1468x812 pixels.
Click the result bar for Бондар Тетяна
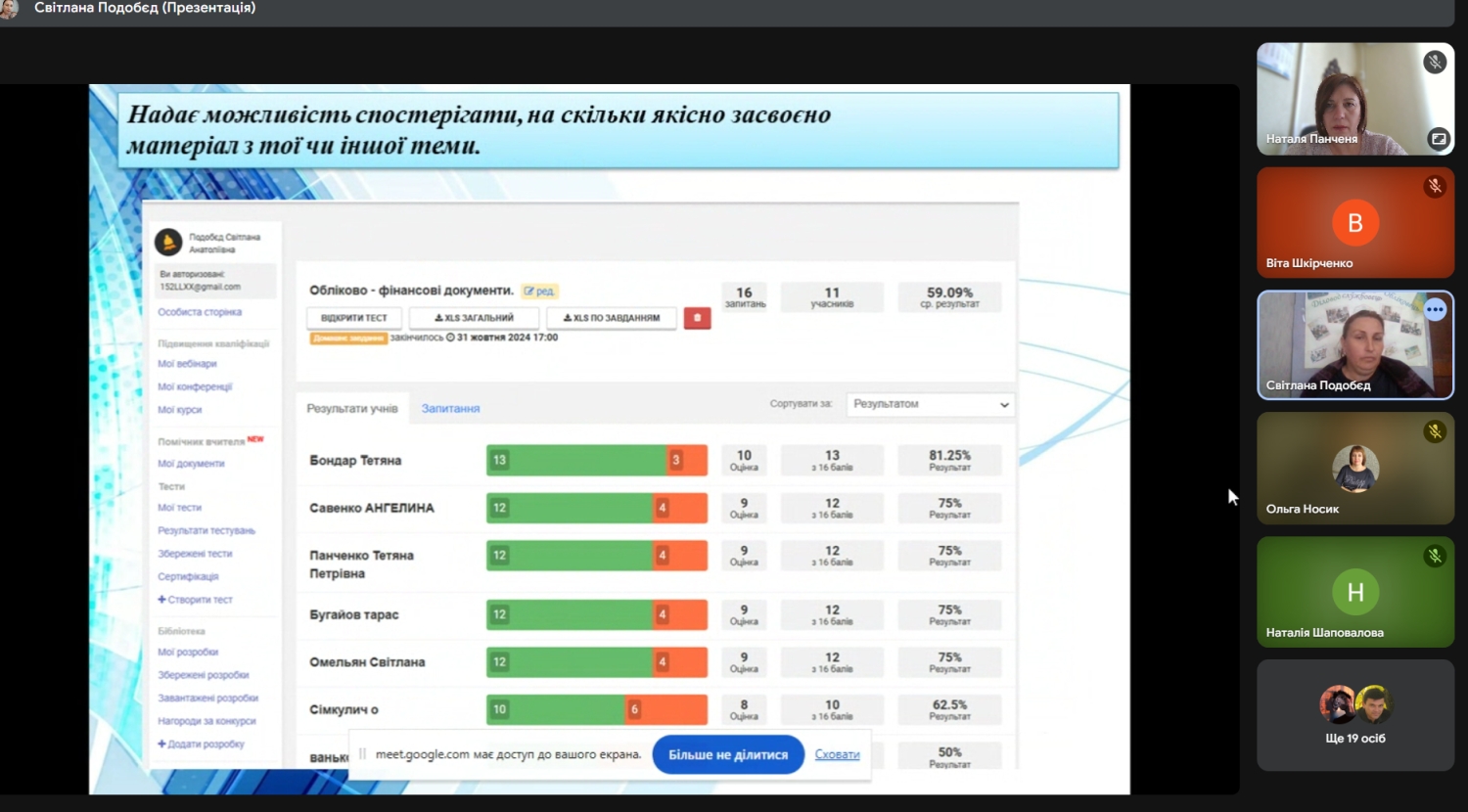[x=597, y=460]
